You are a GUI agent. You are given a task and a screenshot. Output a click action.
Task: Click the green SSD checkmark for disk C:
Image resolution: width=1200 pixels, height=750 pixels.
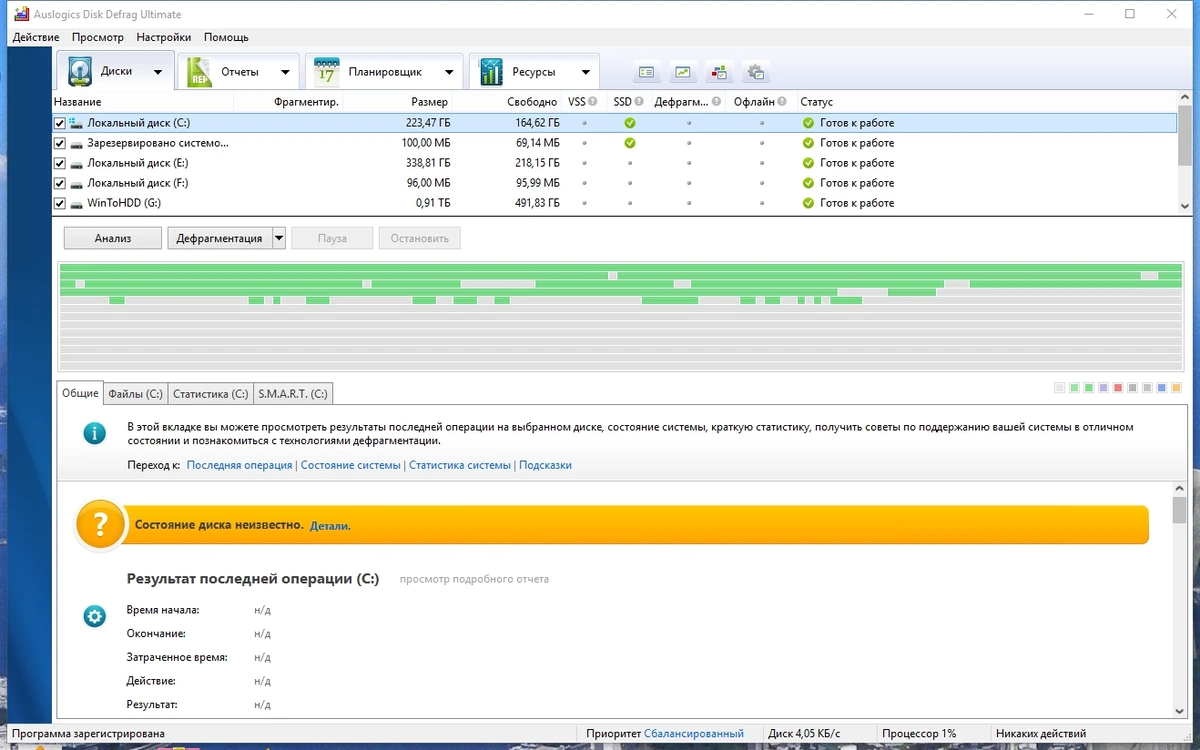[630, 123]
